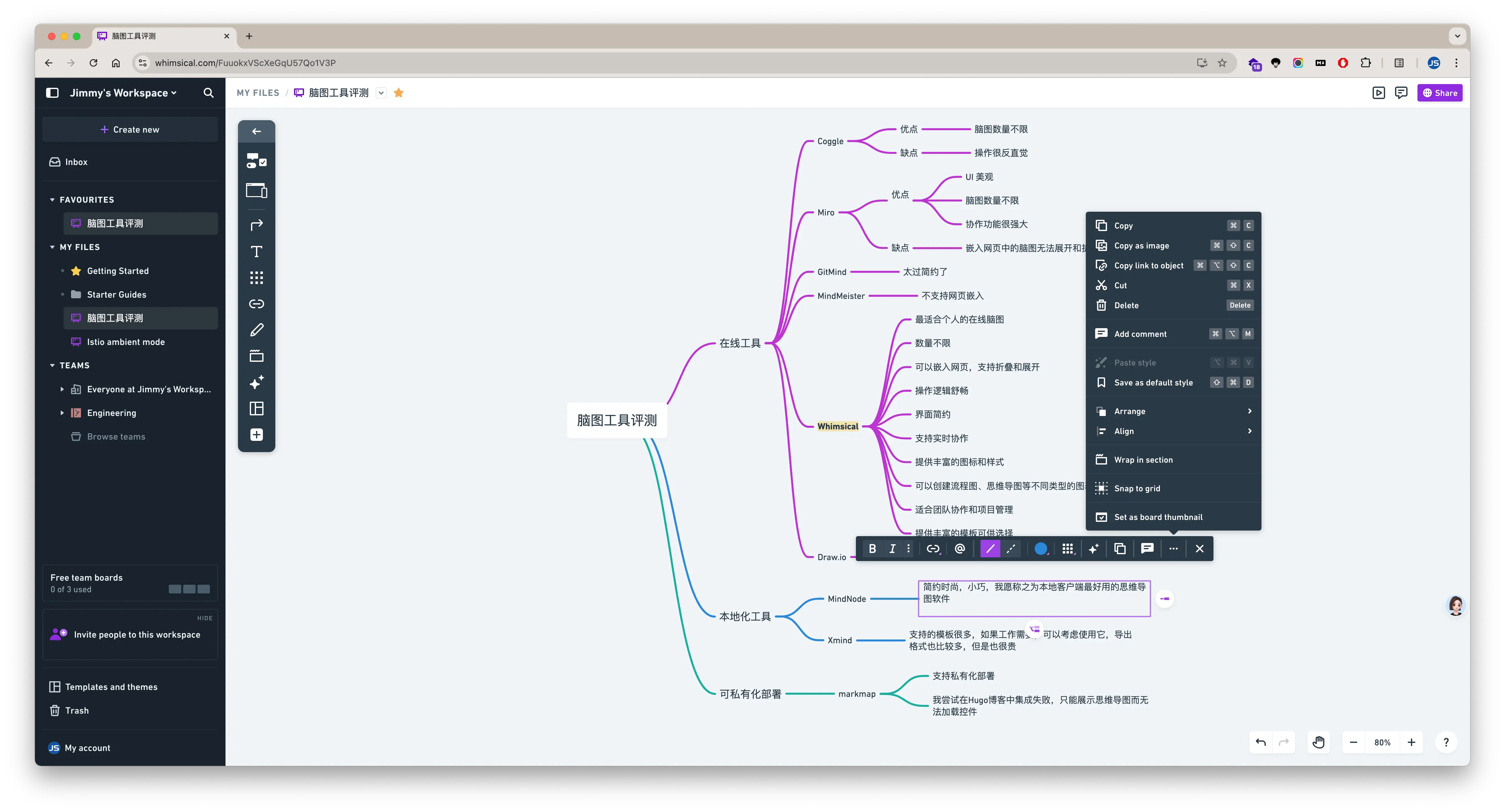The height and width of the screenshot is (812, 1505).
Task: Open the templates layout tool
Action: click(256, 408)
